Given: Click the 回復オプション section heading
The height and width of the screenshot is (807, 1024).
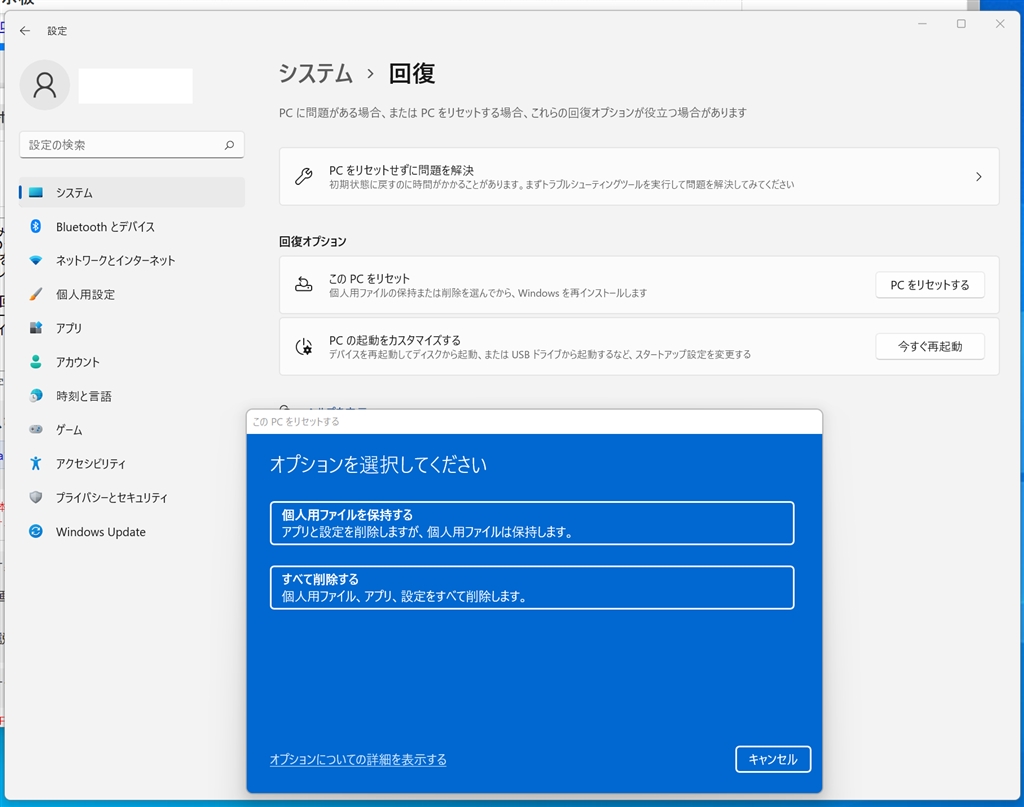Looking at the screenshot, I should click(x=313, y=242).
